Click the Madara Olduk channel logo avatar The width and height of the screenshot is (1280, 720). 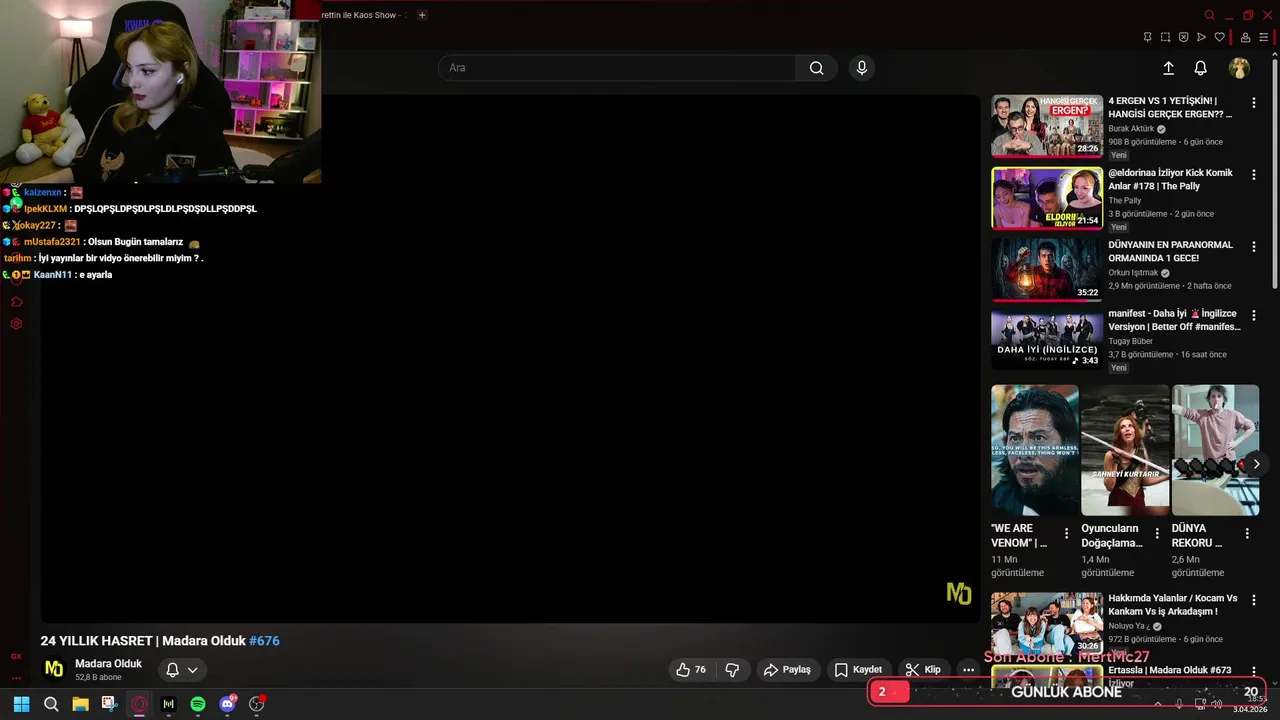point(54,669)
